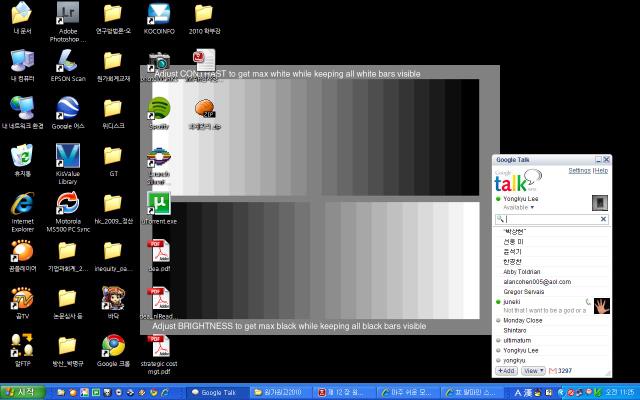Open the Settings link in Google Talk

tap(579, 171)
